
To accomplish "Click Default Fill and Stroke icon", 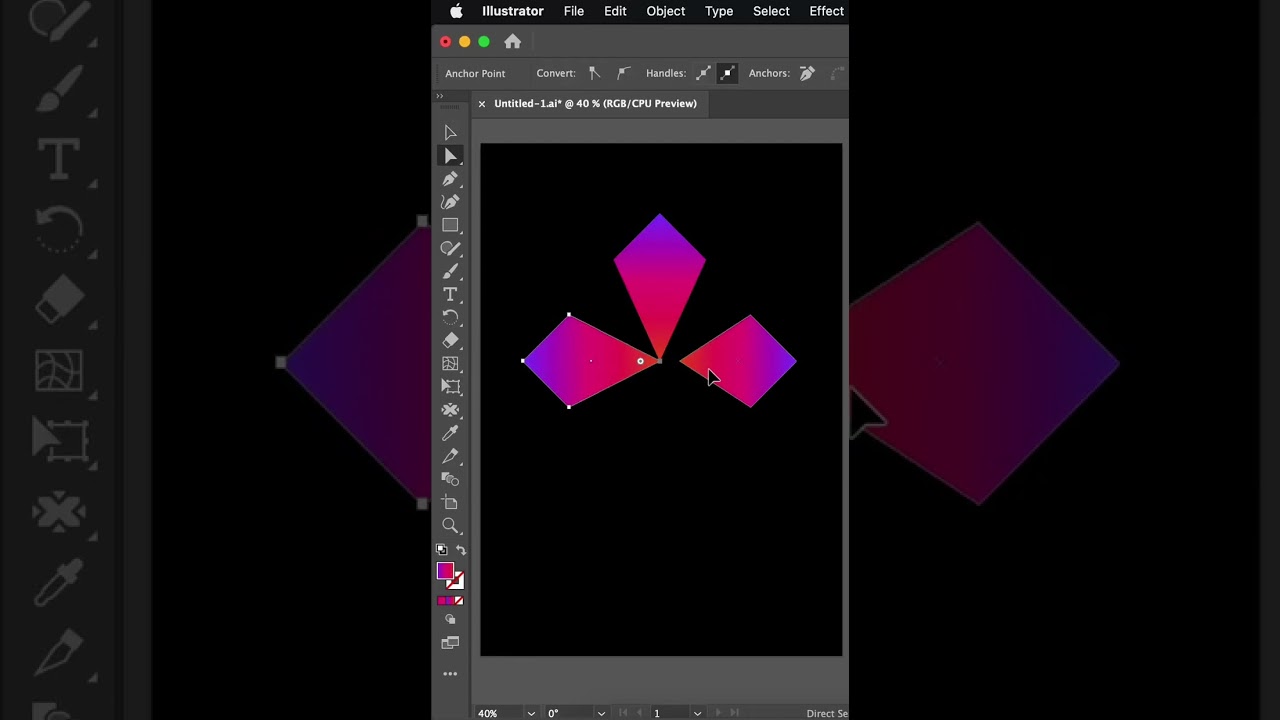I will [442, 549].
